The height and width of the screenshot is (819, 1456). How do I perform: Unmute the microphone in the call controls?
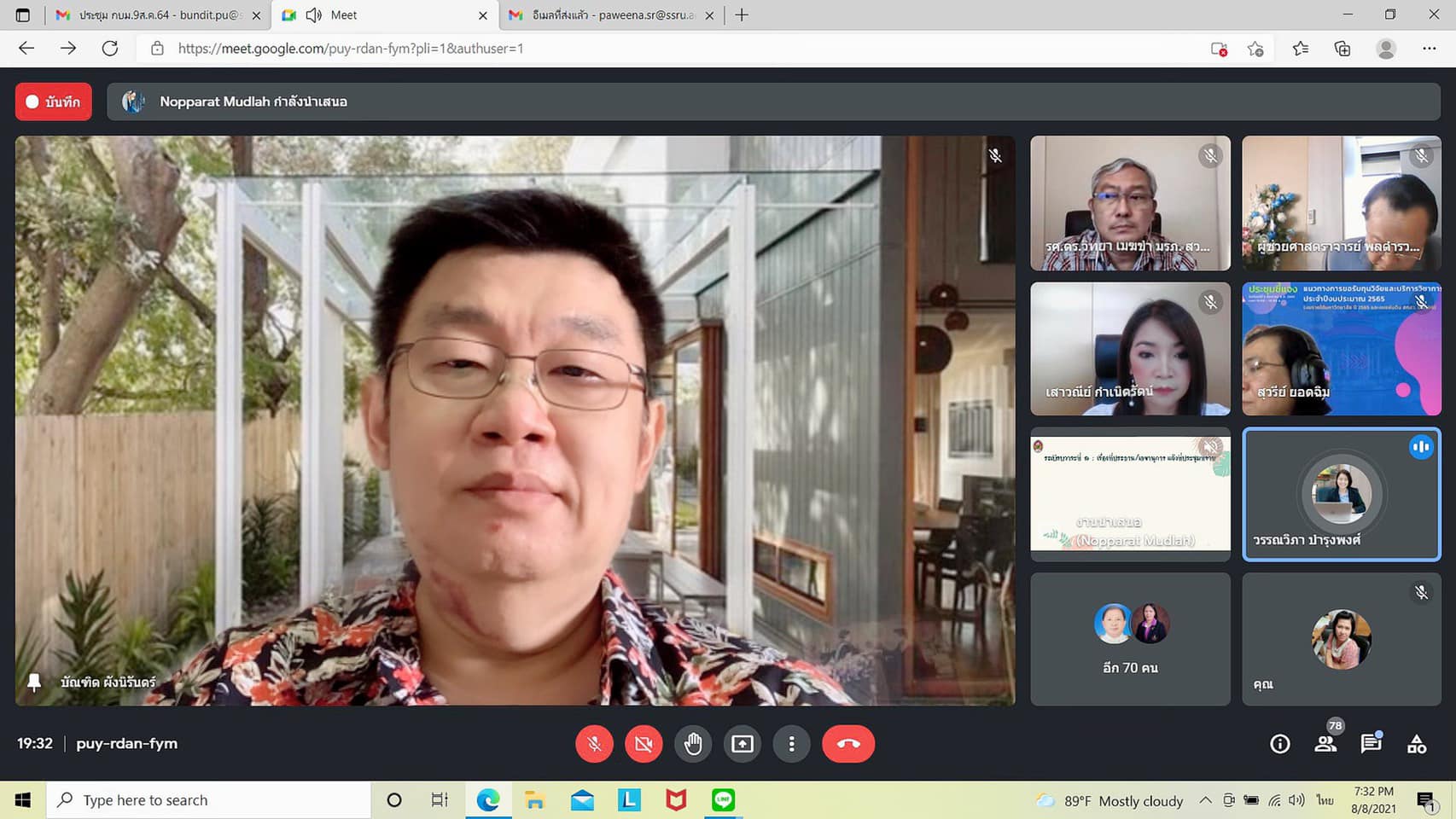[x=594, y=744]
